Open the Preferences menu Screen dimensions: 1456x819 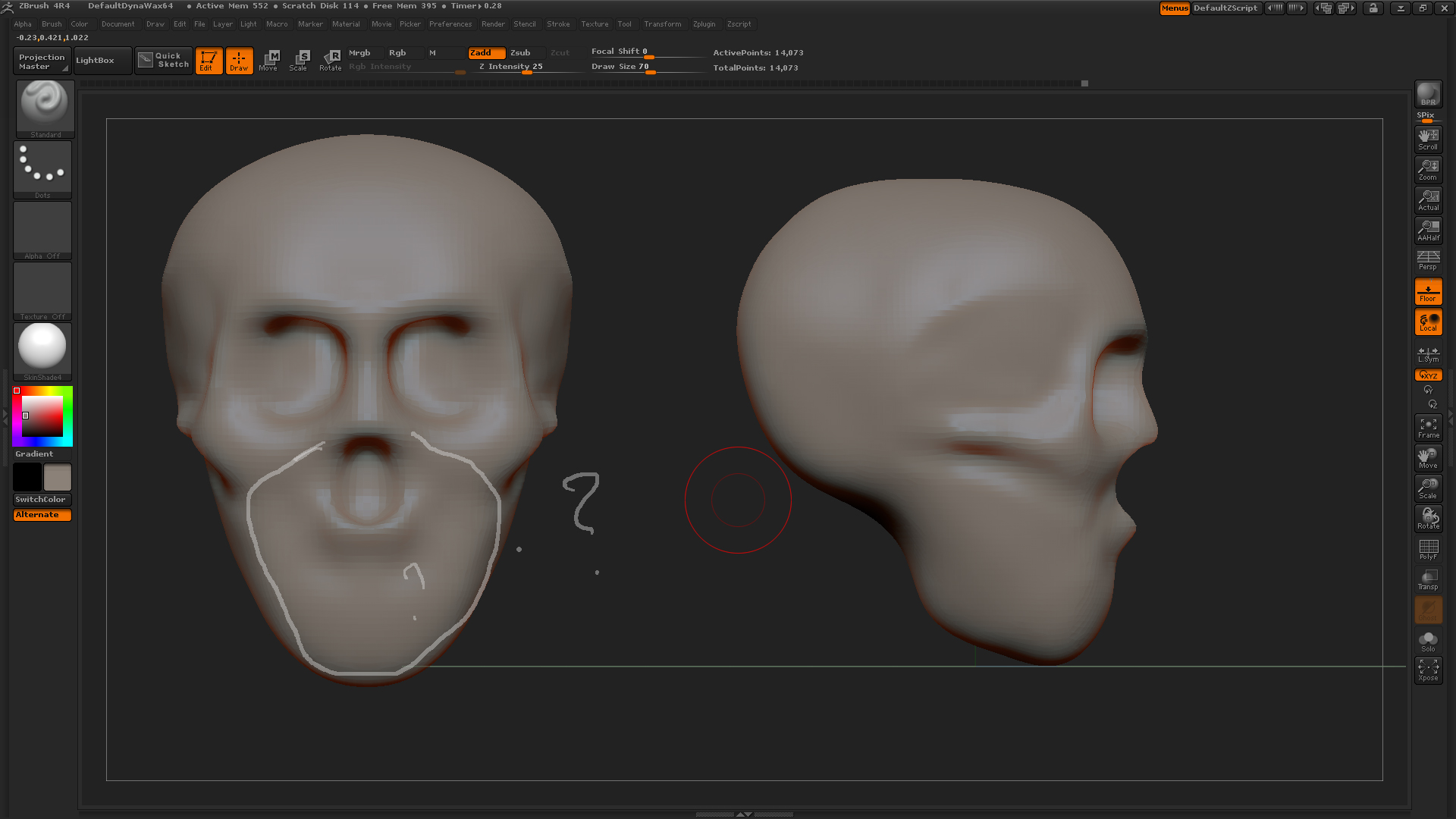(450, 24)
